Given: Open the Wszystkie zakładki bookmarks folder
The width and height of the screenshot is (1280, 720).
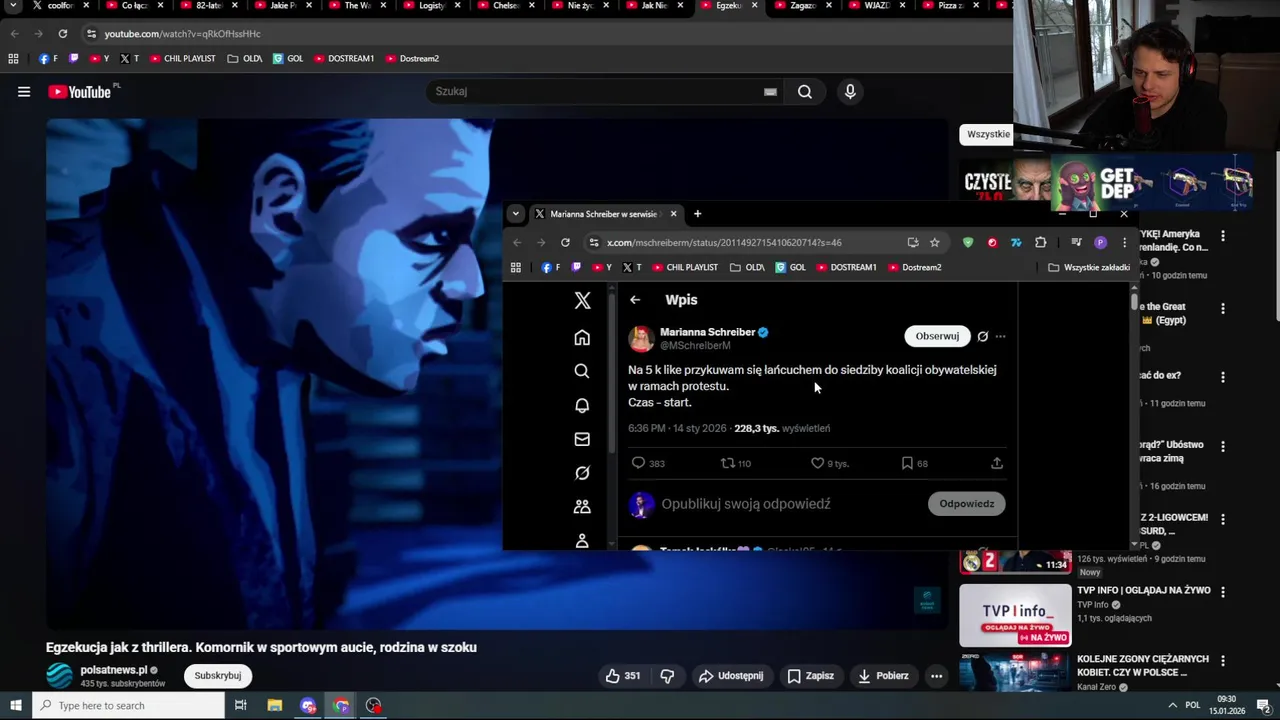Looking at the screenshot, I should 1089,267.
